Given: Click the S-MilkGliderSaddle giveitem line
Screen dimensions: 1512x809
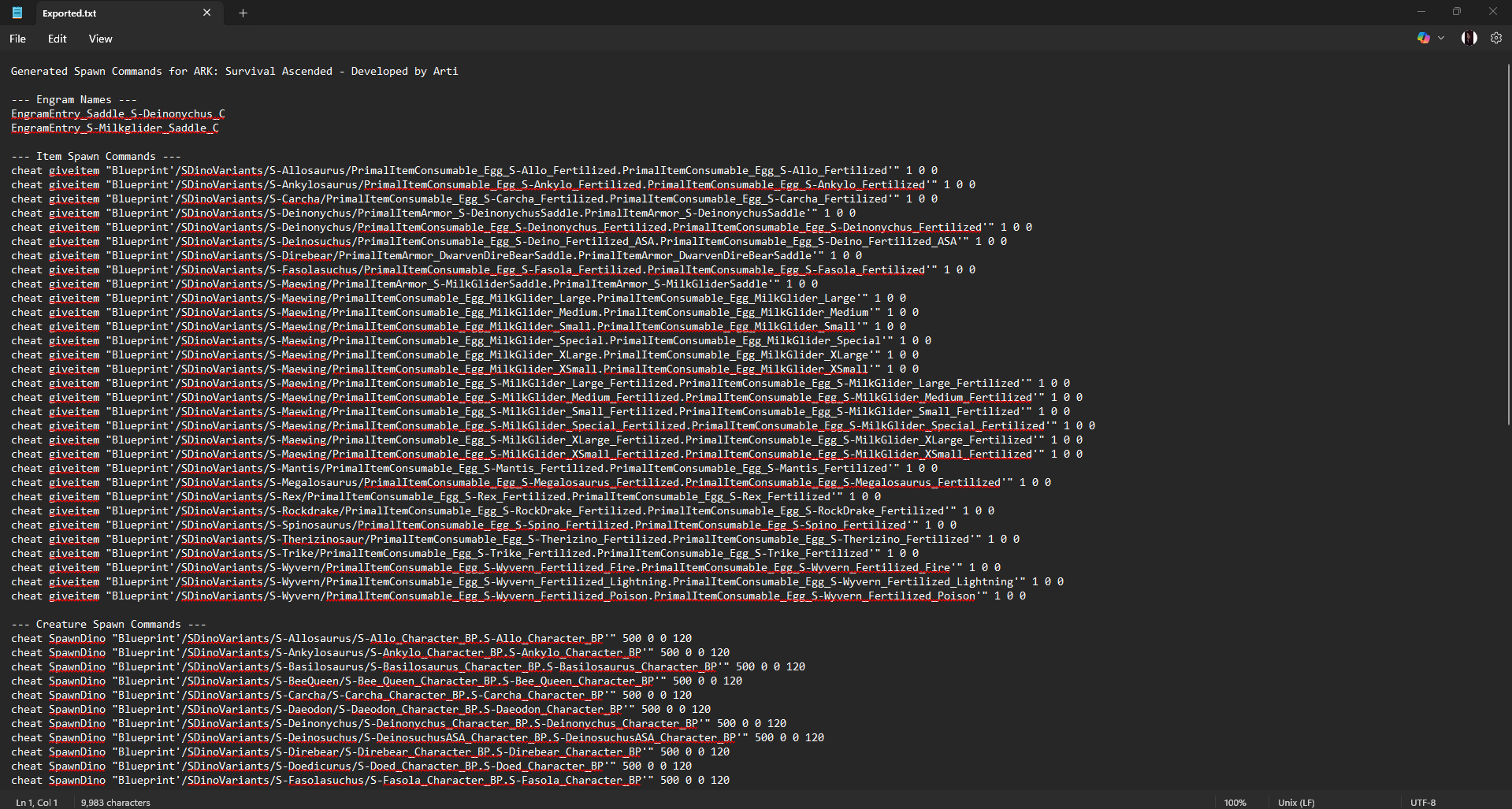Looking at the screenshot, I should pos(414,284).
